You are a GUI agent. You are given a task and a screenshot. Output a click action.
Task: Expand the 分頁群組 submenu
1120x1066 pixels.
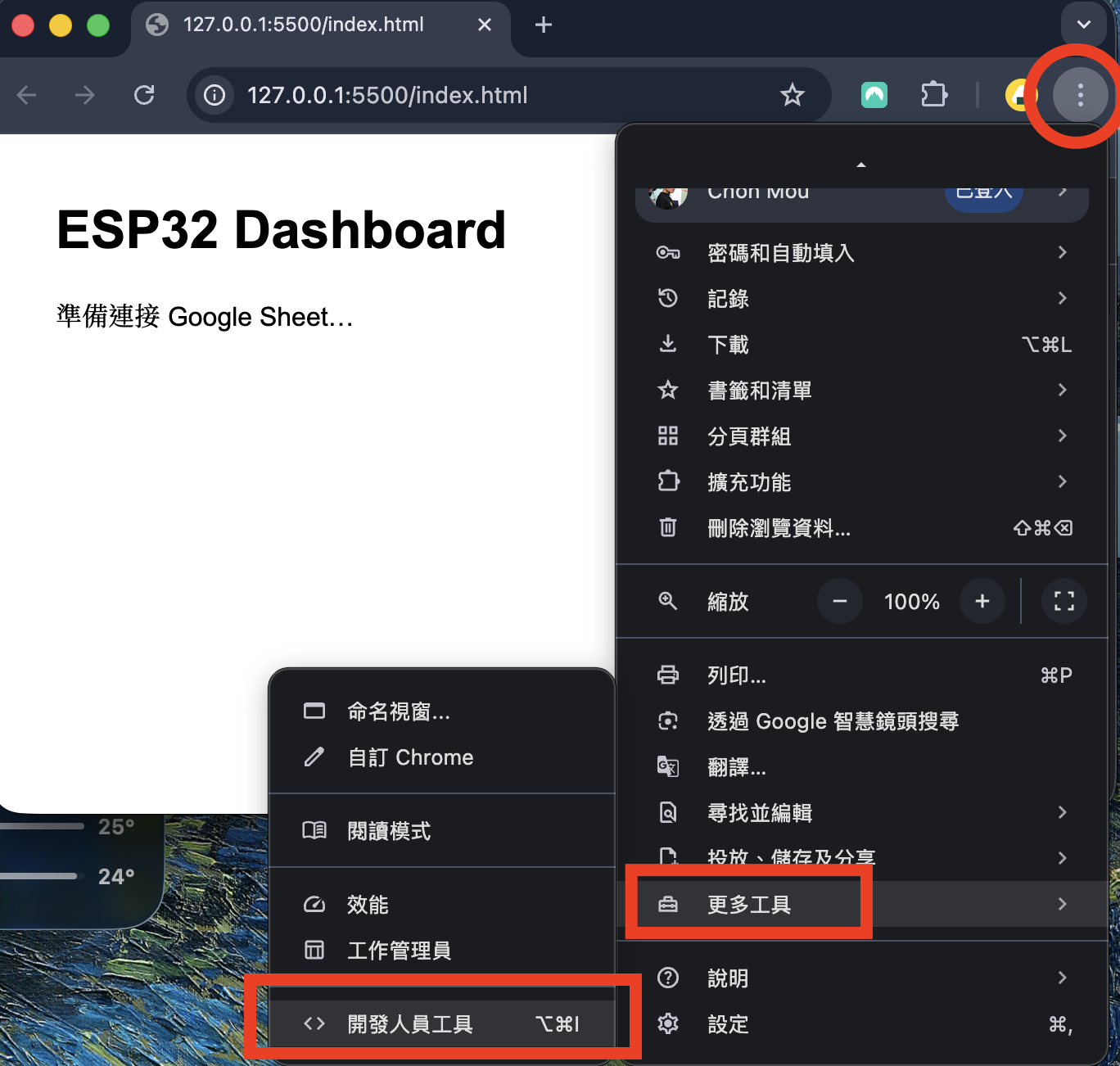click(x=861, y=436)
